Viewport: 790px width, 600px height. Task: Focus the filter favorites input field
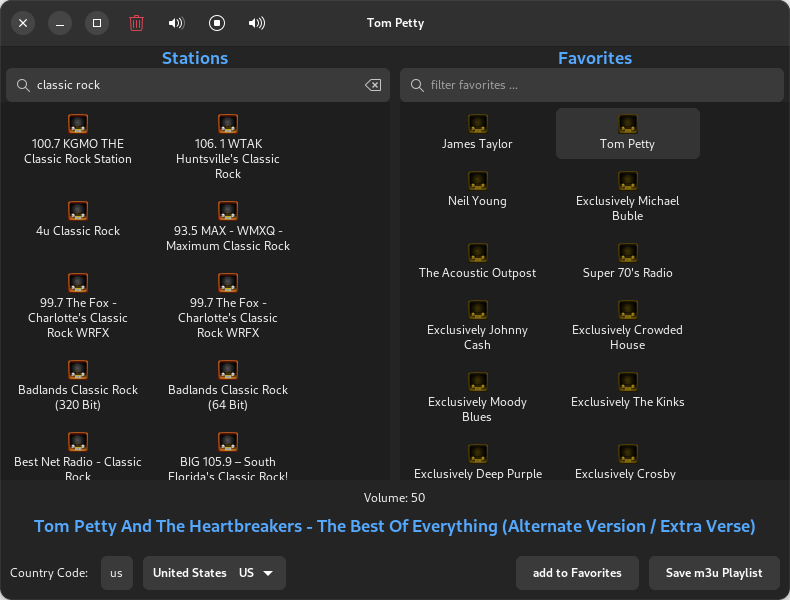[591, 85]
